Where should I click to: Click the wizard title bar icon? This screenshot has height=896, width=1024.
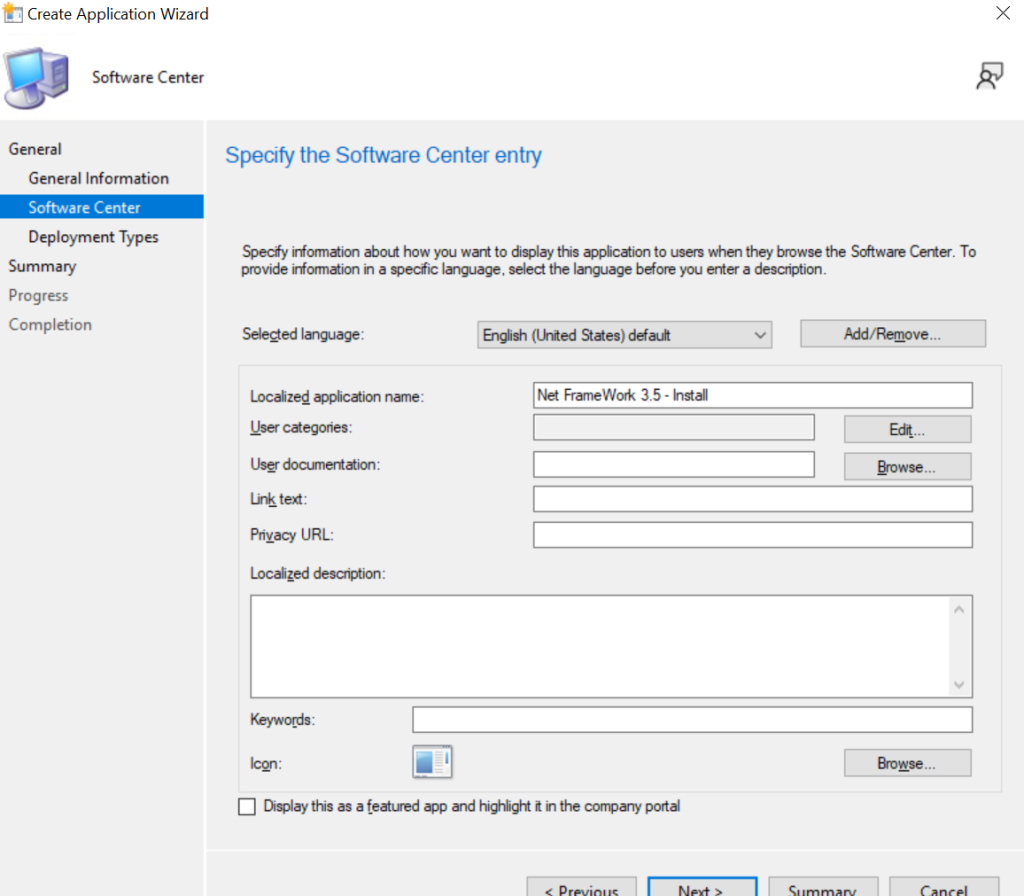tap(12, 13)
